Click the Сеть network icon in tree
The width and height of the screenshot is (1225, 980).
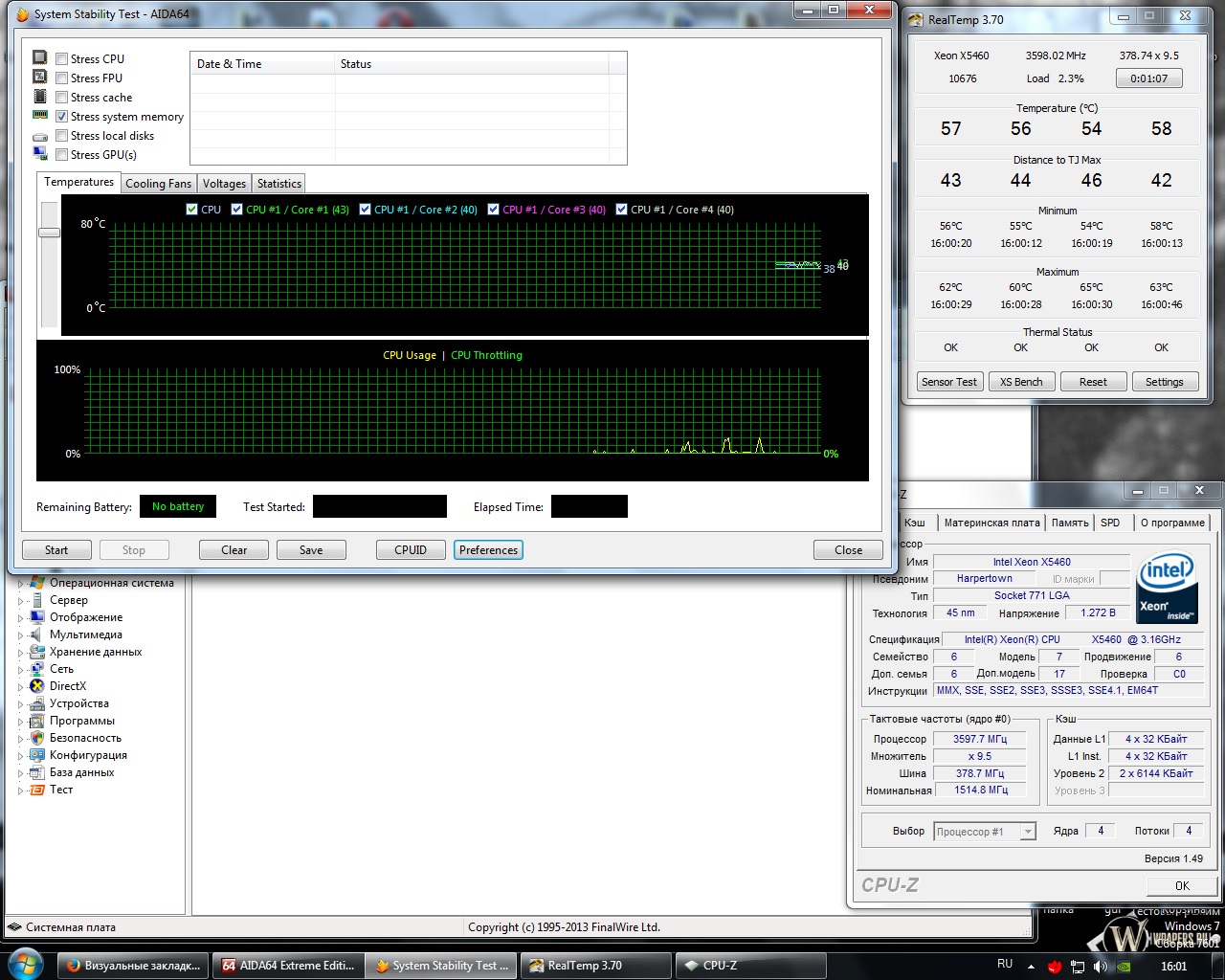click(x=37, y=669)
